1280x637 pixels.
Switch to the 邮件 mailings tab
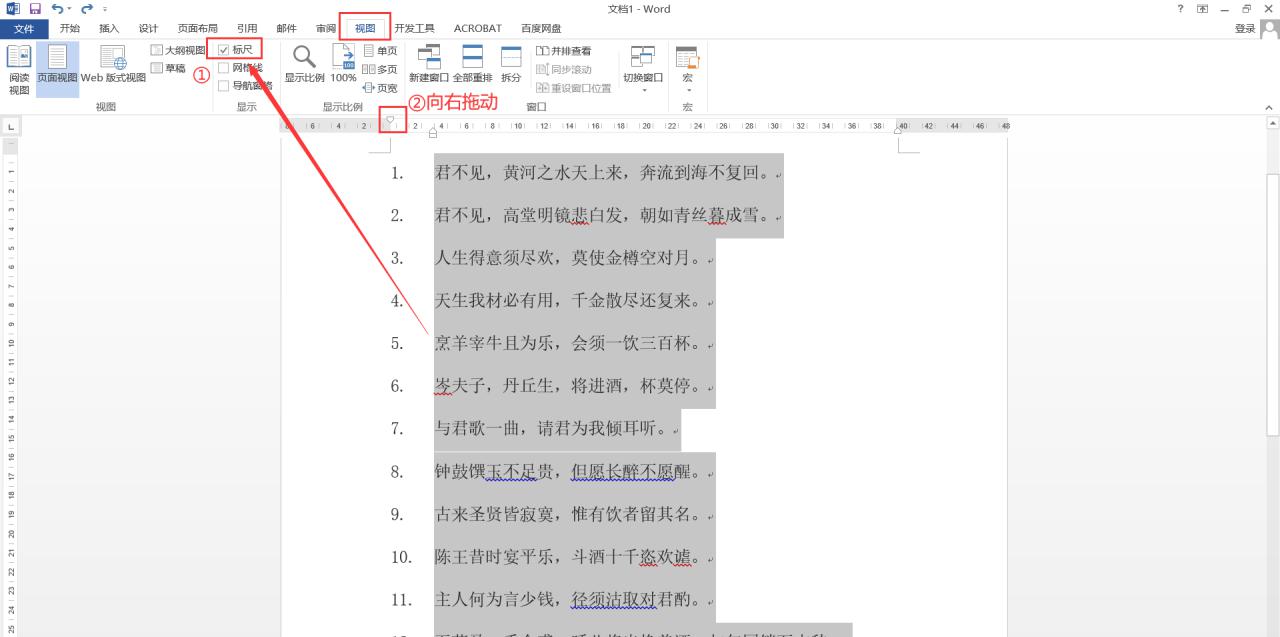click(286, 28)
